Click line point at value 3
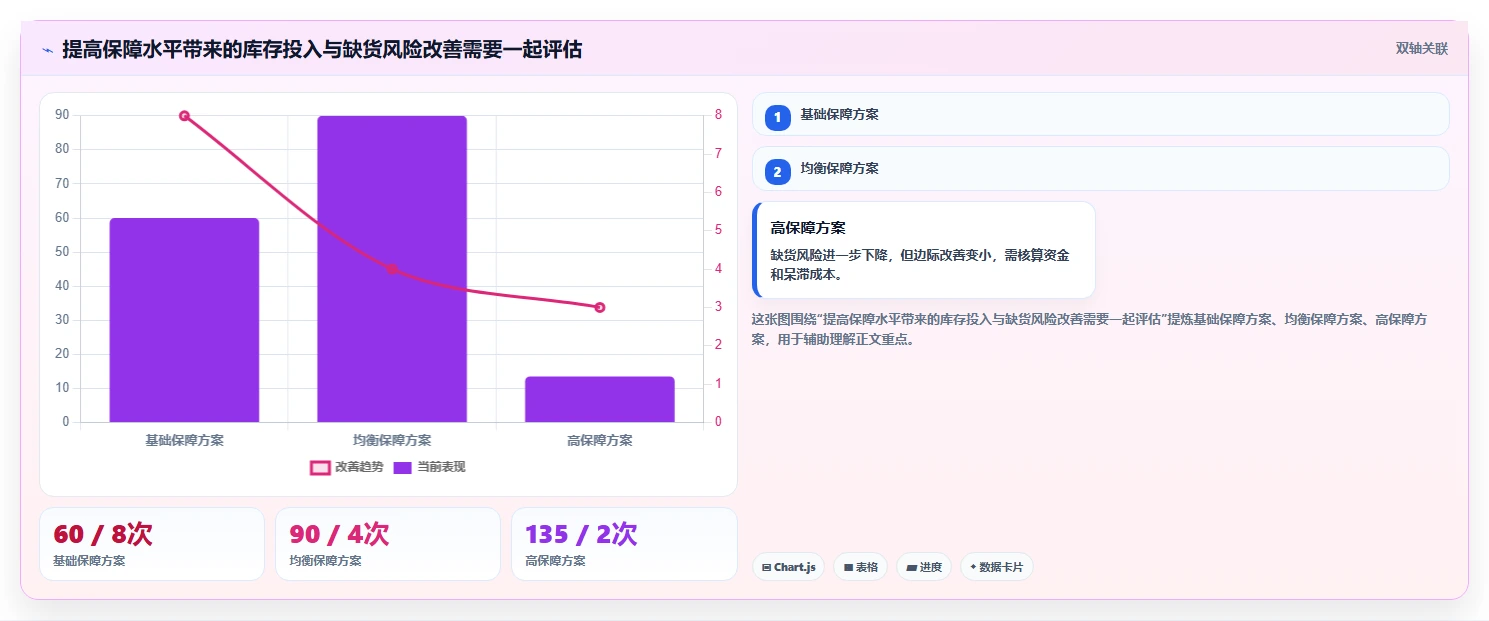This screenshot has width=1489, height=621. [600, 307]
